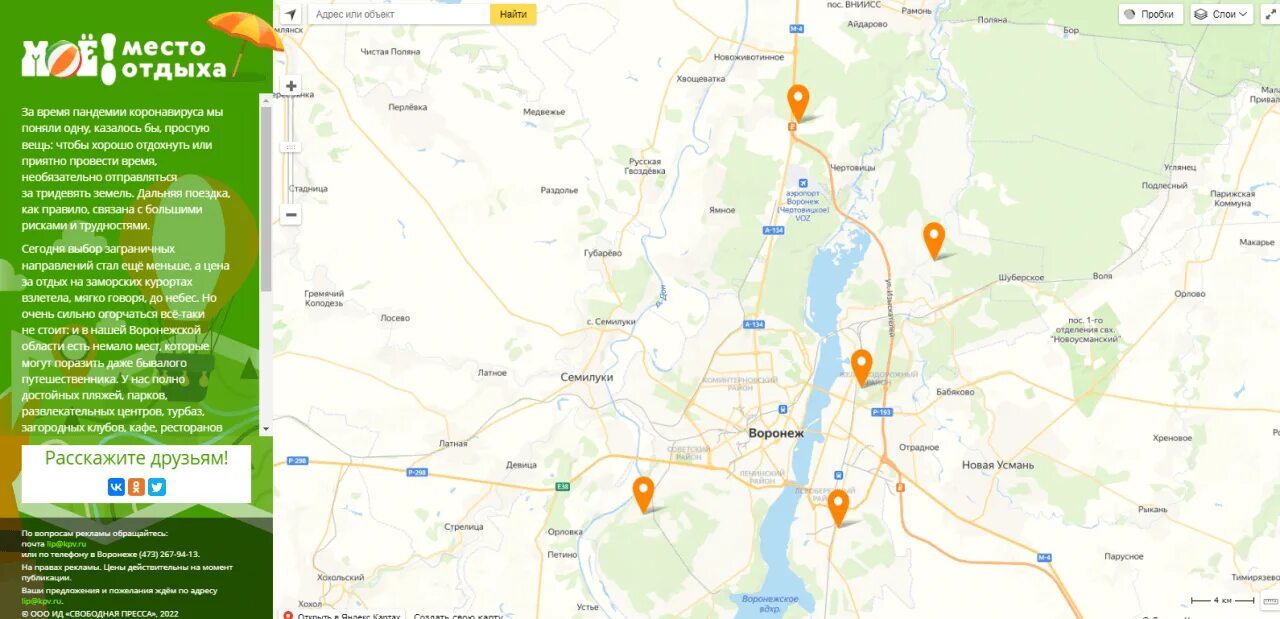Select the orange marker south of Voronezh
Image resolution: width=1280 pixels, height=619 pixels.
coord(838,508)
